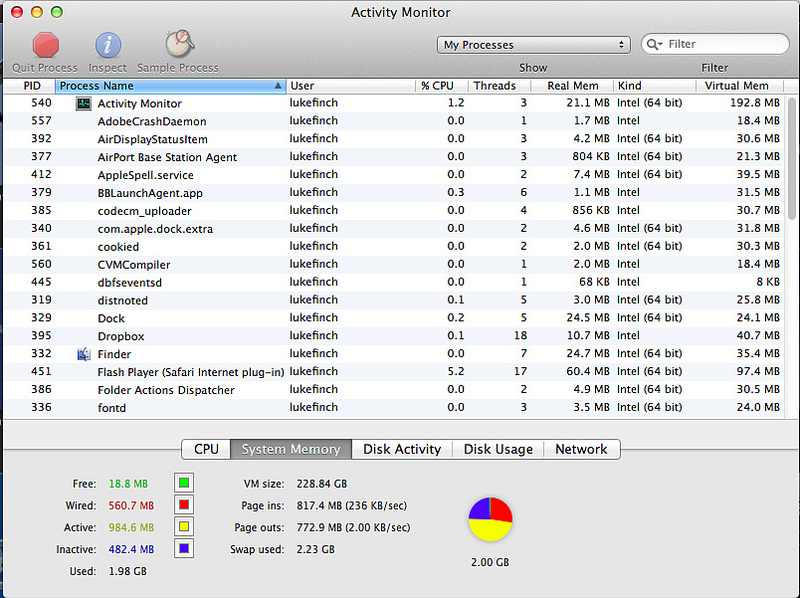
Task: Click the red Wired memory color swatch
Action: tap(184, 505)
